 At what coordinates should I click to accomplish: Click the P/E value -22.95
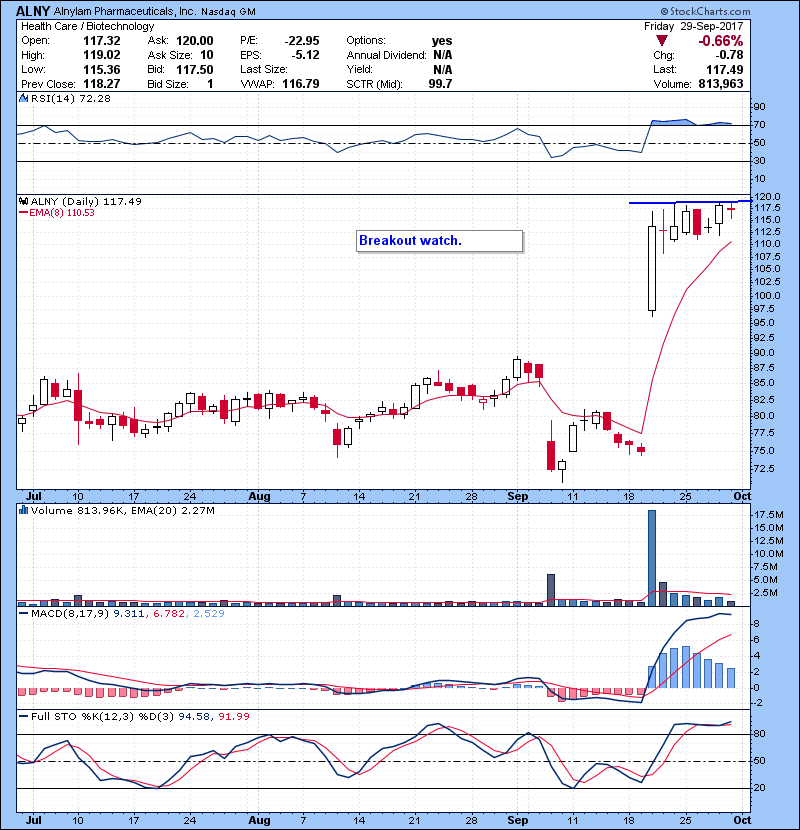coord(302,41)
